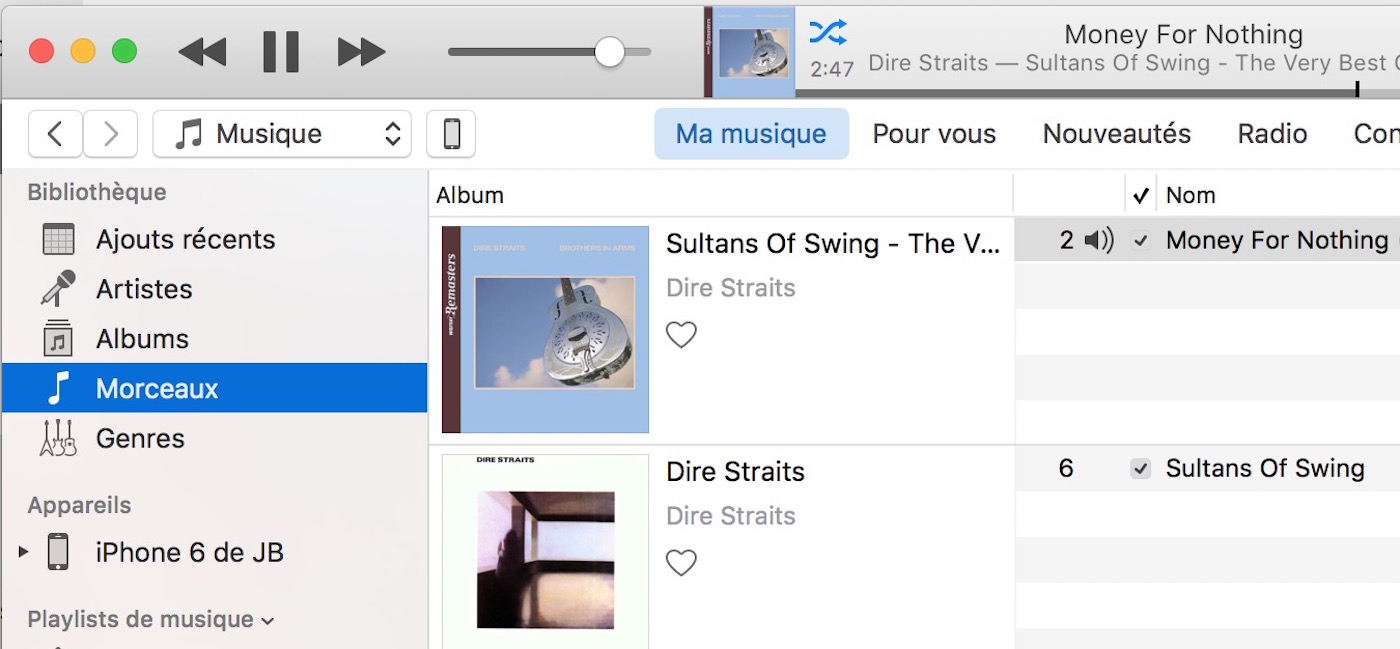Screen dimensions: 1400x649
Task: Uncheck the Money For Nothing checkbox
Action: 1140,241
